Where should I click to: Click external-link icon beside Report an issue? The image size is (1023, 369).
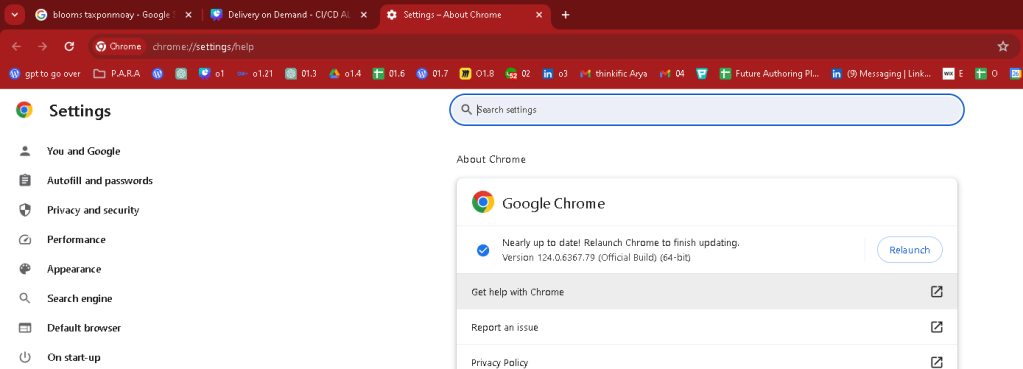tap(936, 327)
